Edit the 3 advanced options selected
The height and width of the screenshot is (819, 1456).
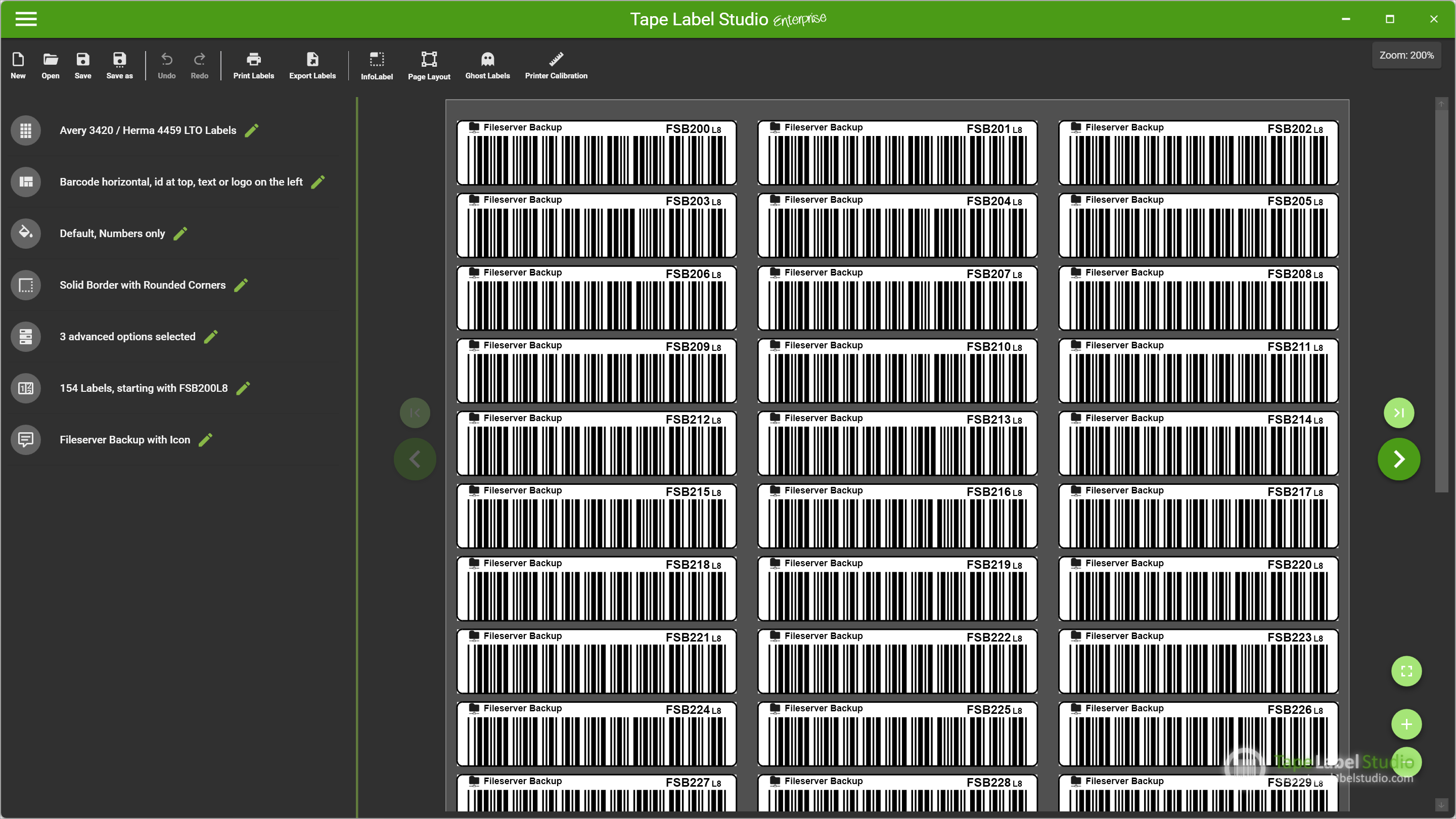[210, 337]
